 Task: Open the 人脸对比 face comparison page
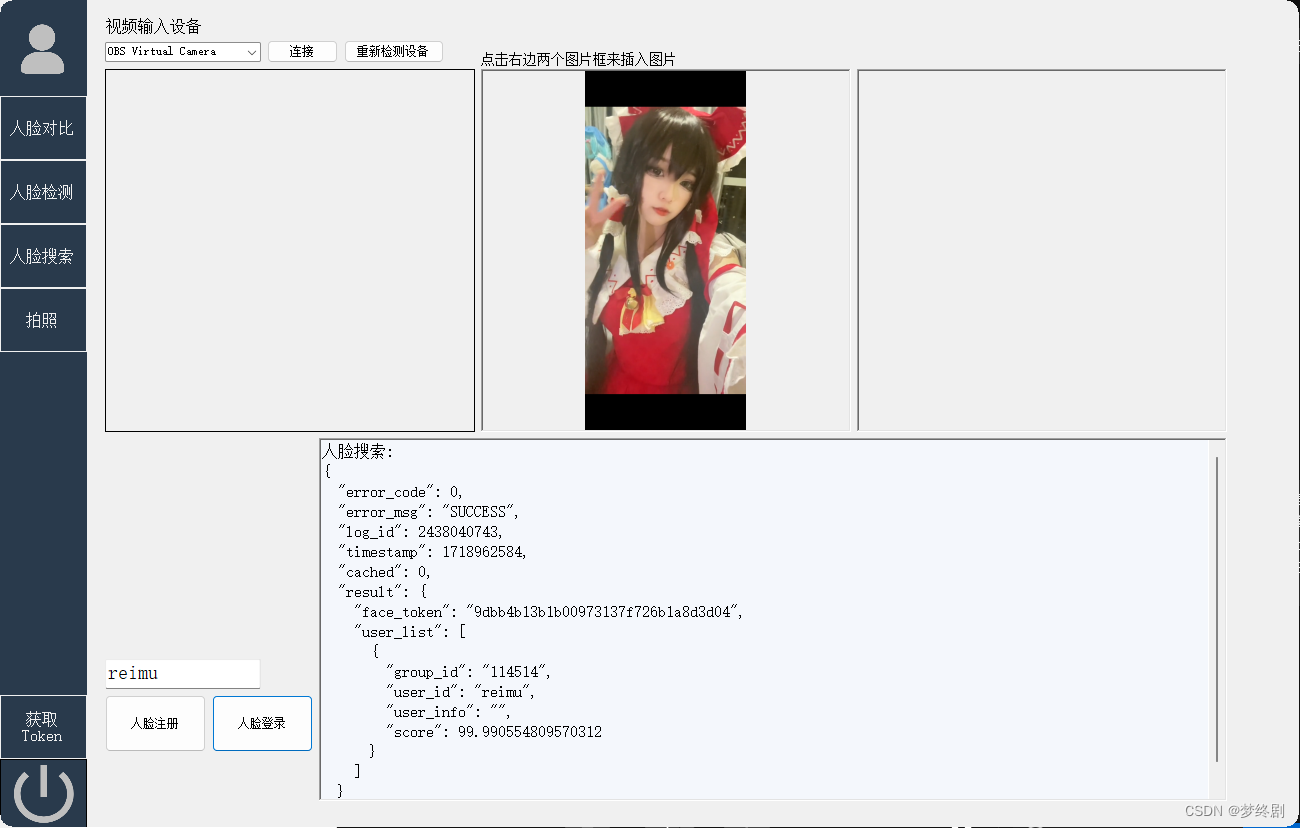pos(43,128)
